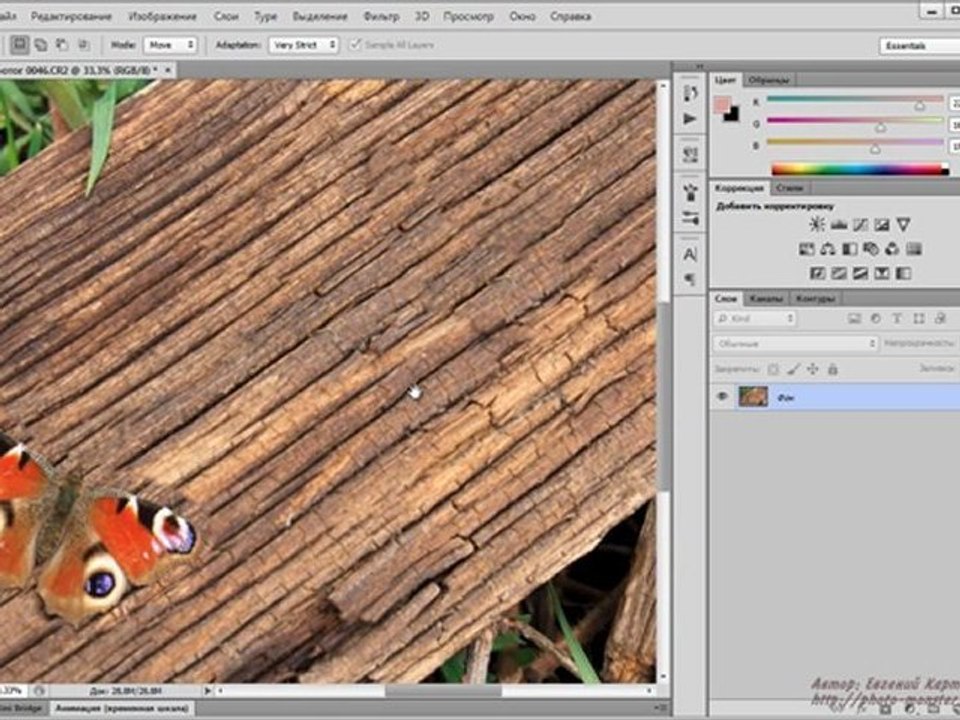Add a Photo Filter adjustment
Image resolution: width=960 pixels, height=720 pixels.
point(871,249)
